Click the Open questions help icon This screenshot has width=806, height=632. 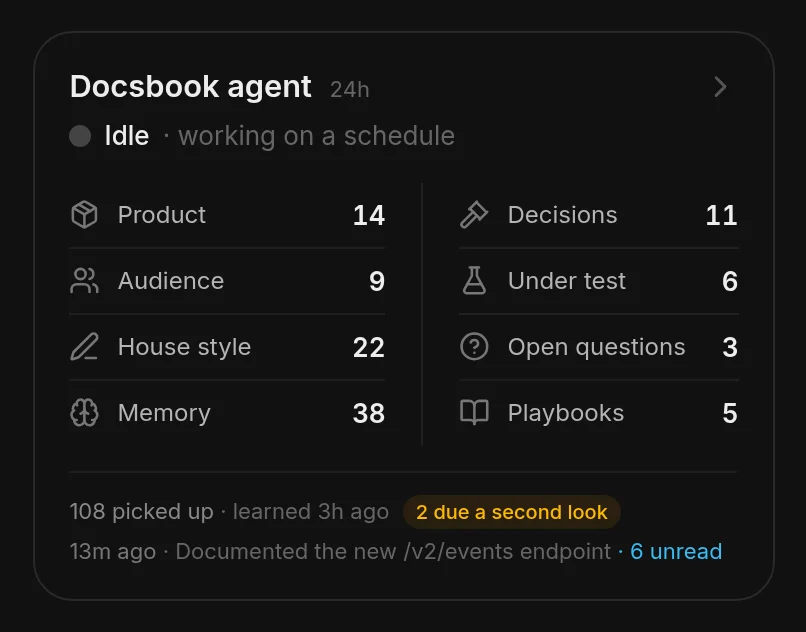474,347
